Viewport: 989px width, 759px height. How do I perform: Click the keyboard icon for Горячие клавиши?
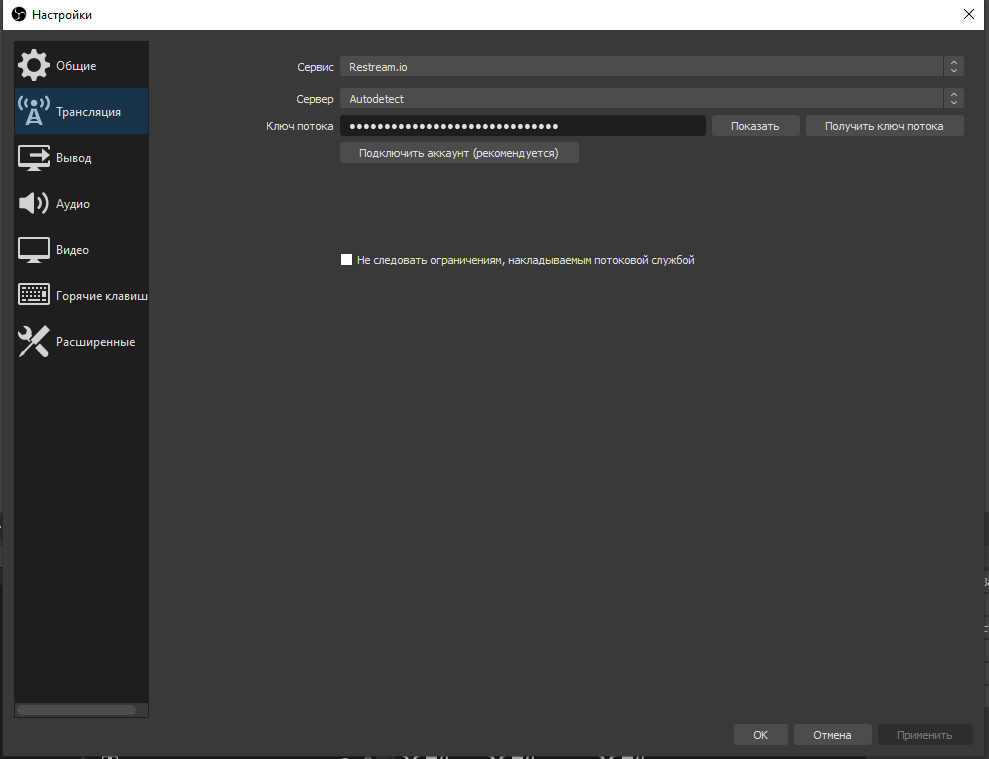click(x=33, y=295)
